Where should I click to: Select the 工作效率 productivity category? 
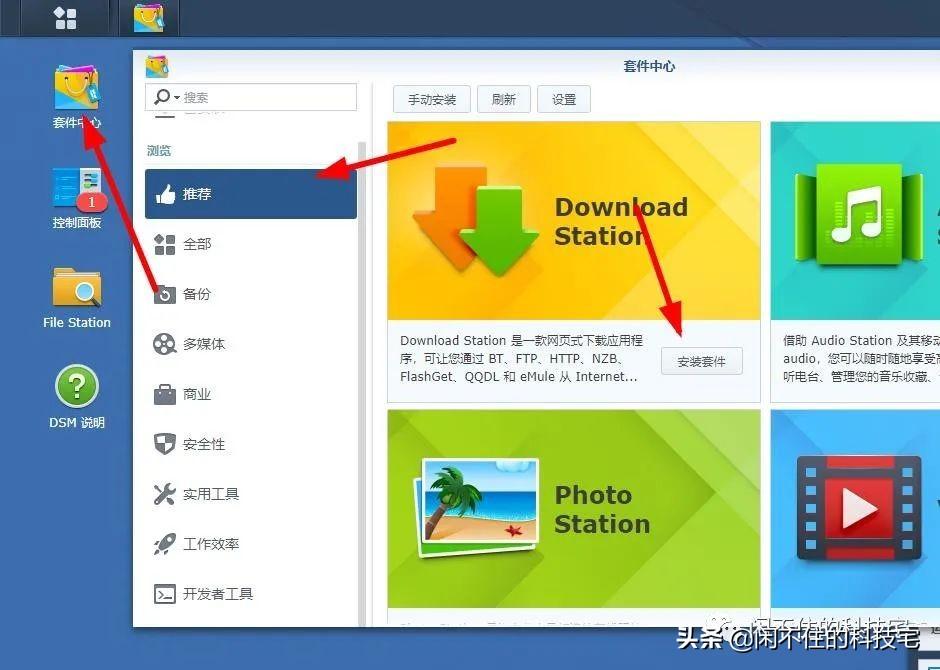[x=251, y=544]
